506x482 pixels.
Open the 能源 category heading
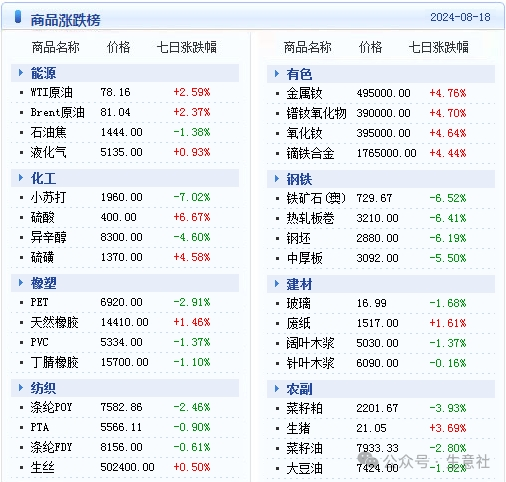tap(43, 73)
